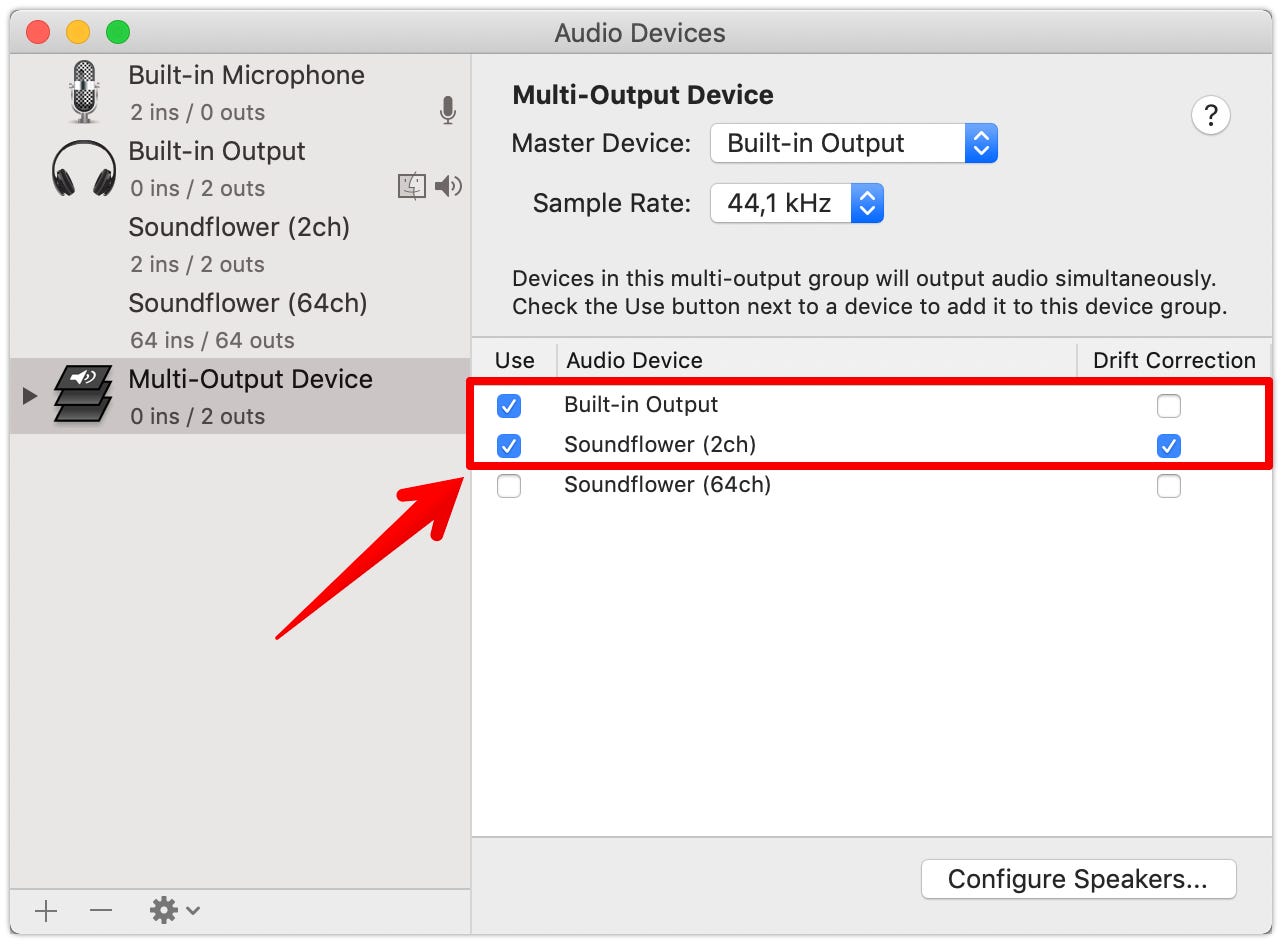This screenshot has width=1288, height=944.
Task: Click the Use column header
Action: point(514,360)
